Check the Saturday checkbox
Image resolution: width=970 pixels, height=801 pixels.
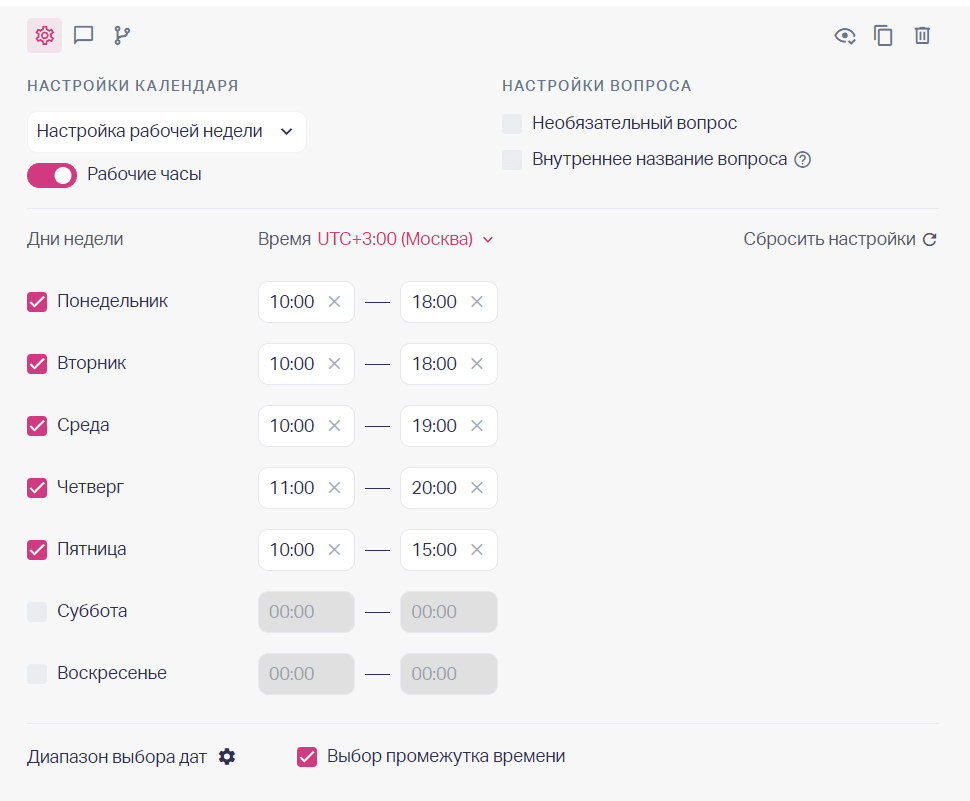tap(37, 612)
